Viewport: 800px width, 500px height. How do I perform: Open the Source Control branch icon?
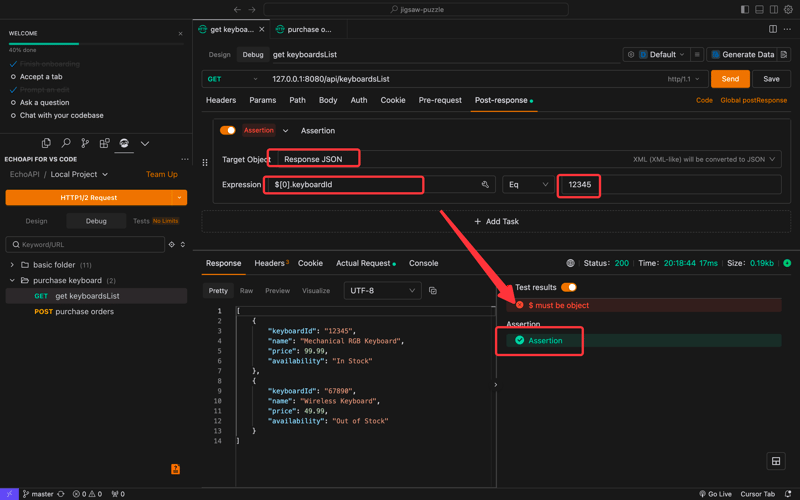(85, 144)
